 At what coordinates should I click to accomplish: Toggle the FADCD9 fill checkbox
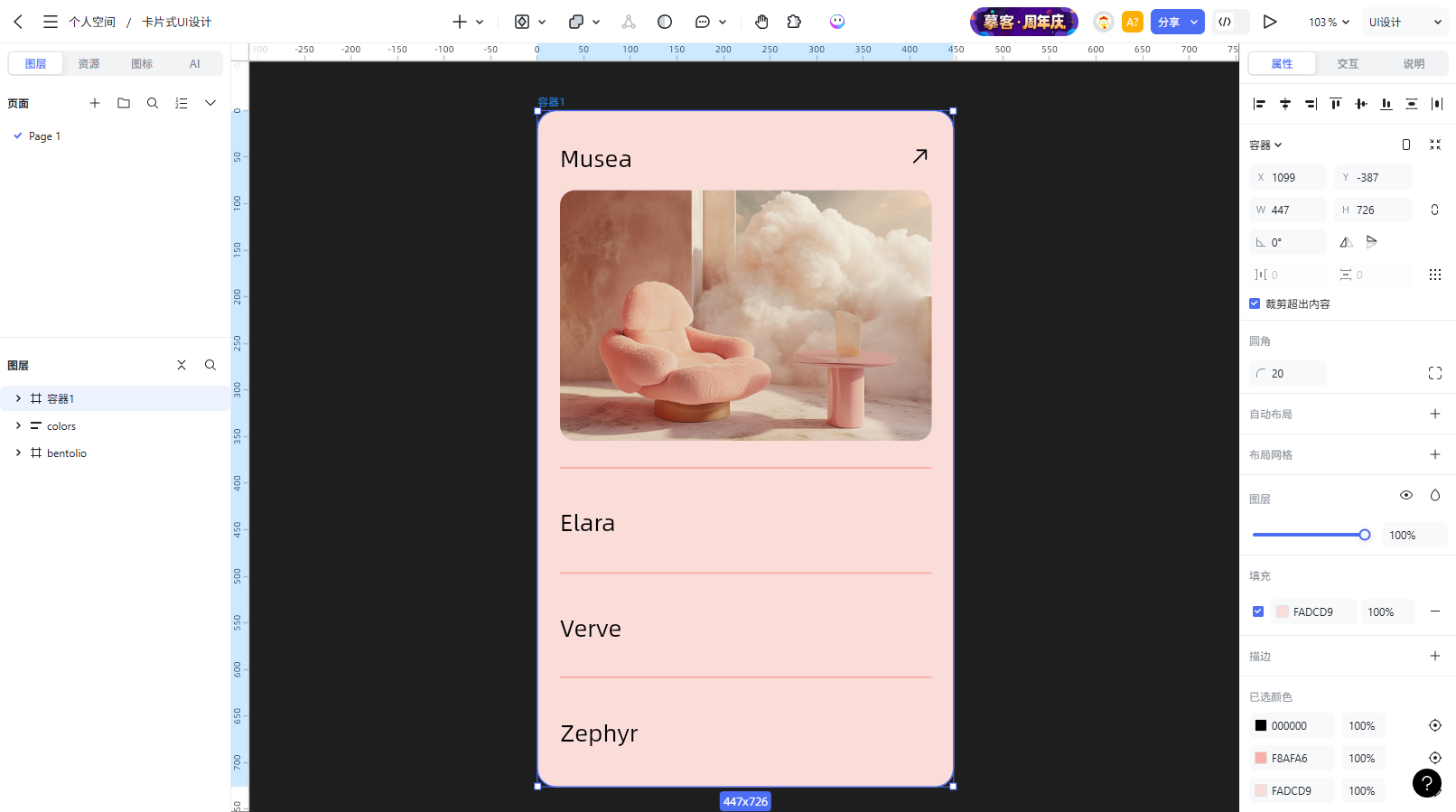coord(1258,611)
